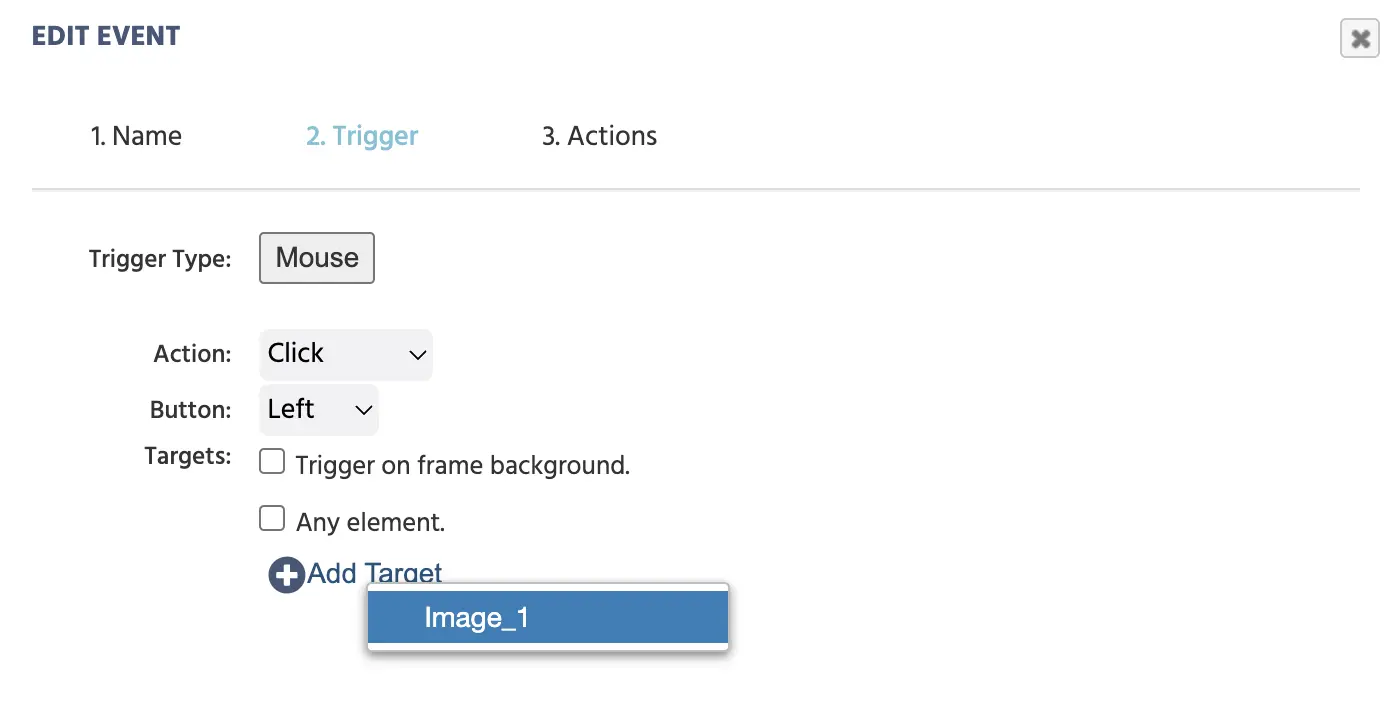Click the 'Trigger on frame background.' label text
This screenshot has width=1388, height=712.
point(463,465)
